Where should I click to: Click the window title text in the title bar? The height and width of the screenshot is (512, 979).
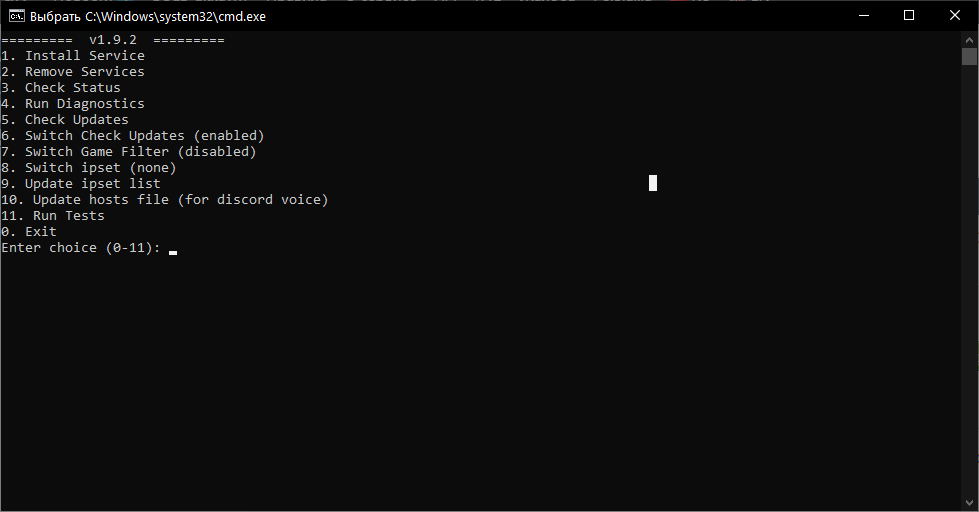coord(148,16)
